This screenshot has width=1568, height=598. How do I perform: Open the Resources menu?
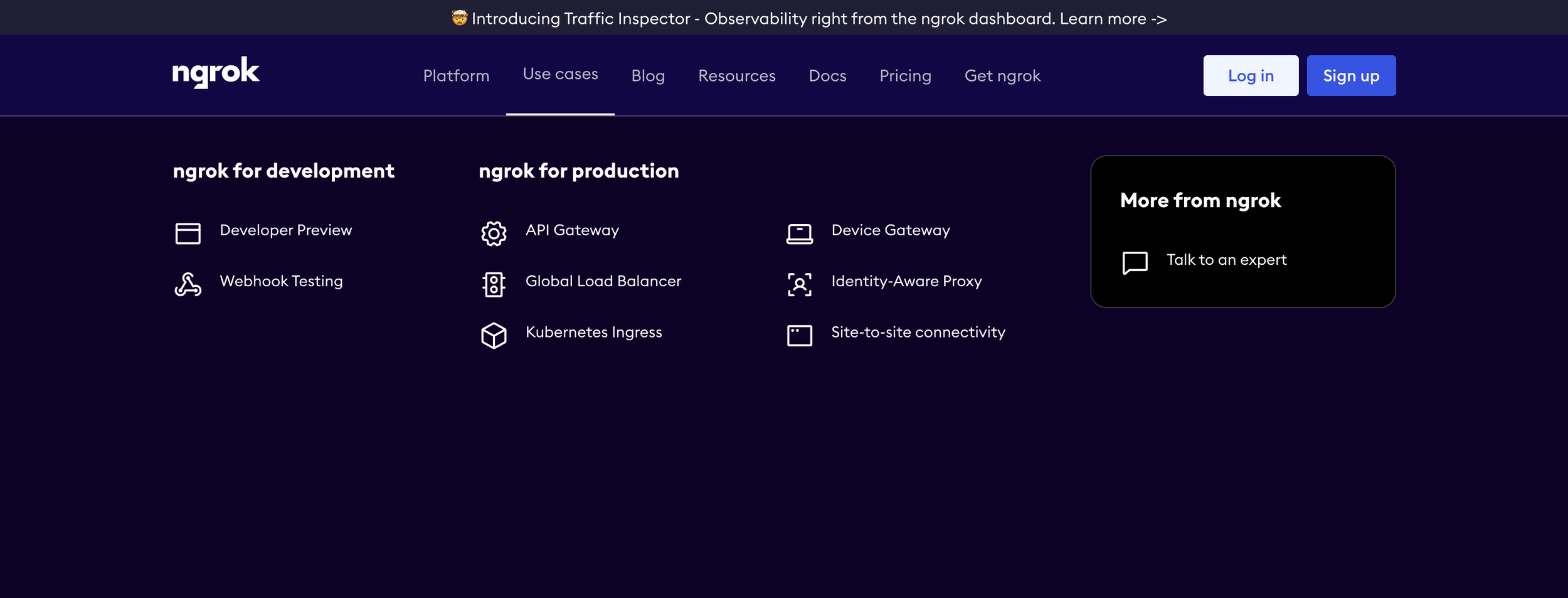tap(737, 75)
